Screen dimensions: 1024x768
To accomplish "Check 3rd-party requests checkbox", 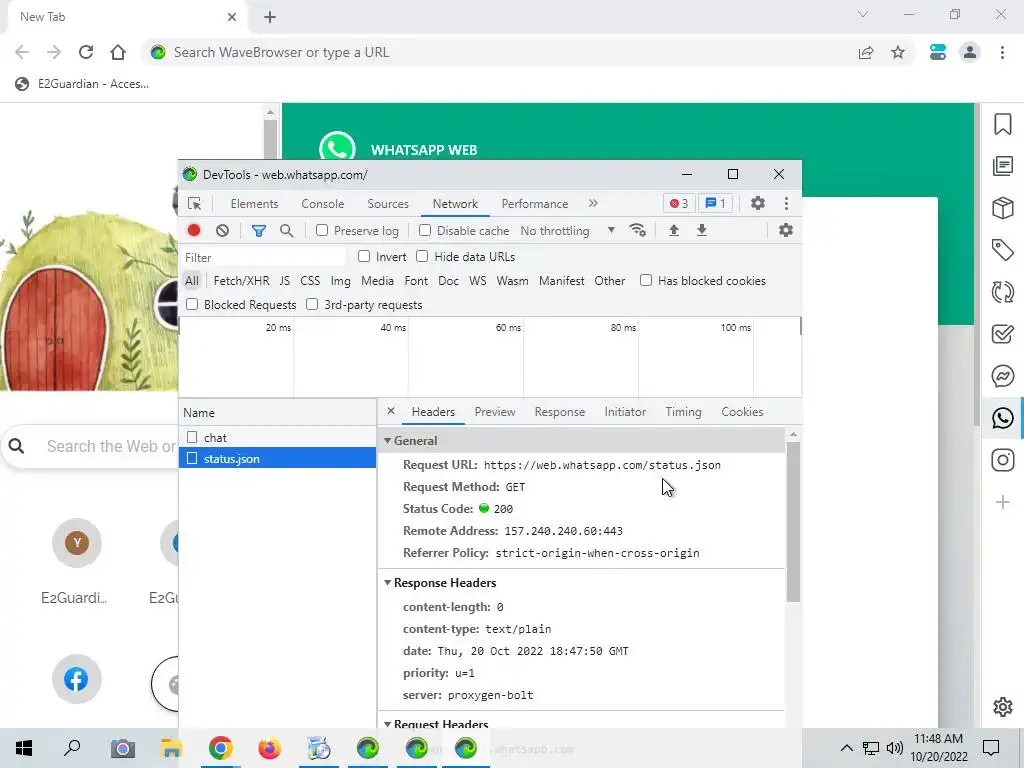I will tap(312, 304).
